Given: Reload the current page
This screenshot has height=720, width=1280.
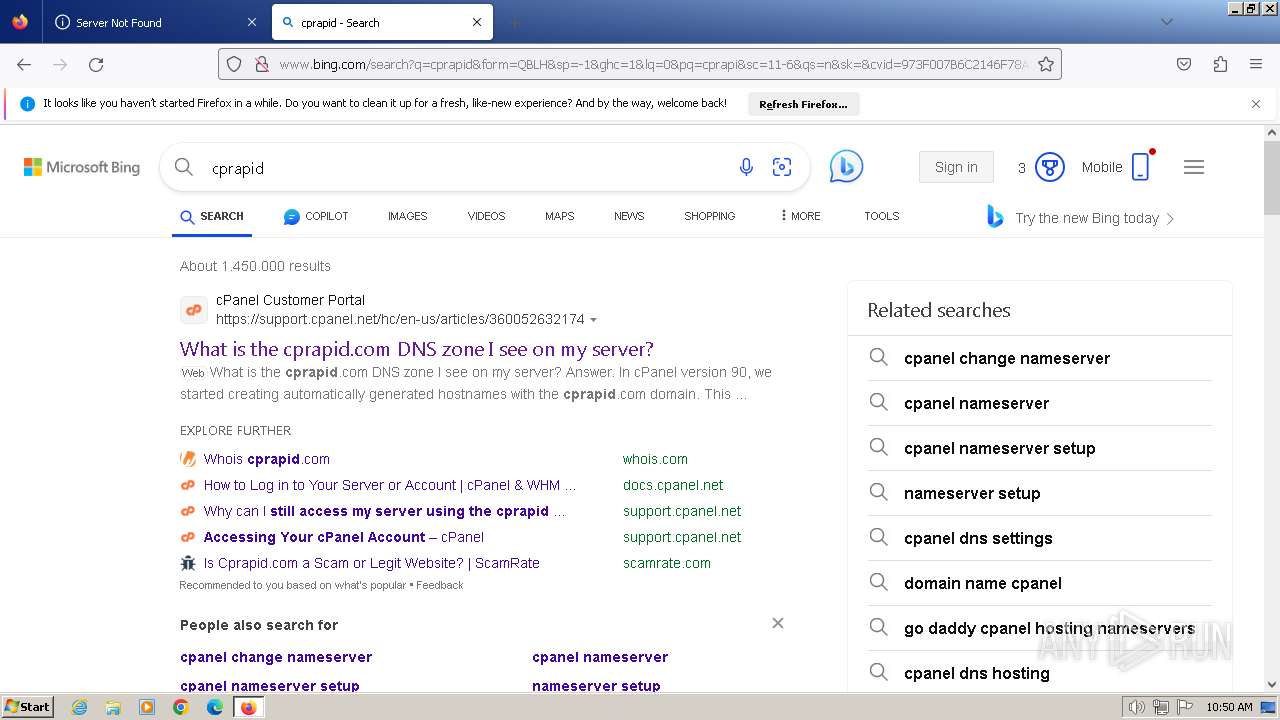Looking at the screenshot, I should pyautogui.click(x=96, y=64).
